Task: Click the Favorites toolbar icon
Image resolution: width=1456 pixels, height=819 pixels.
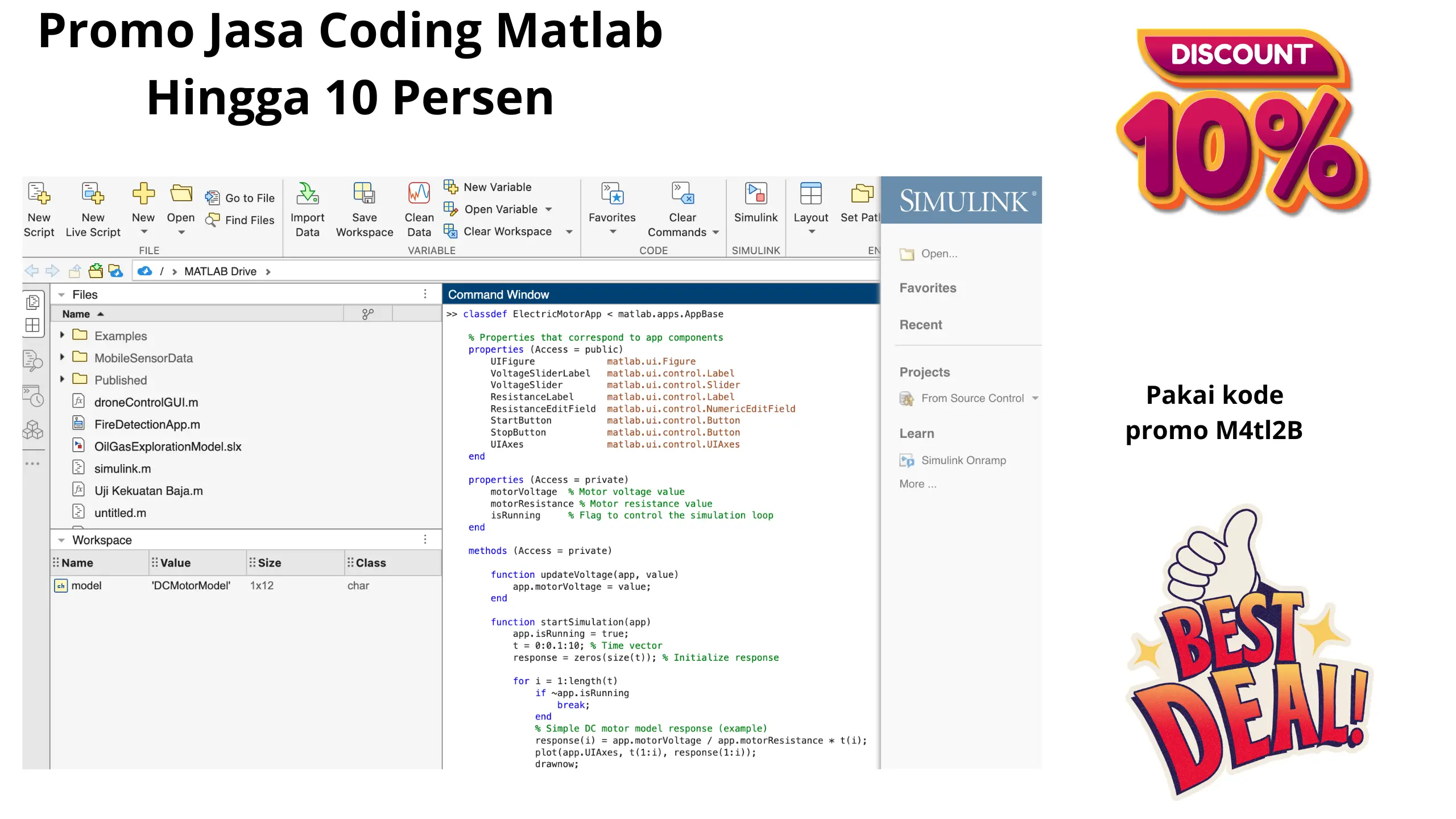Action: coord(613,193)
